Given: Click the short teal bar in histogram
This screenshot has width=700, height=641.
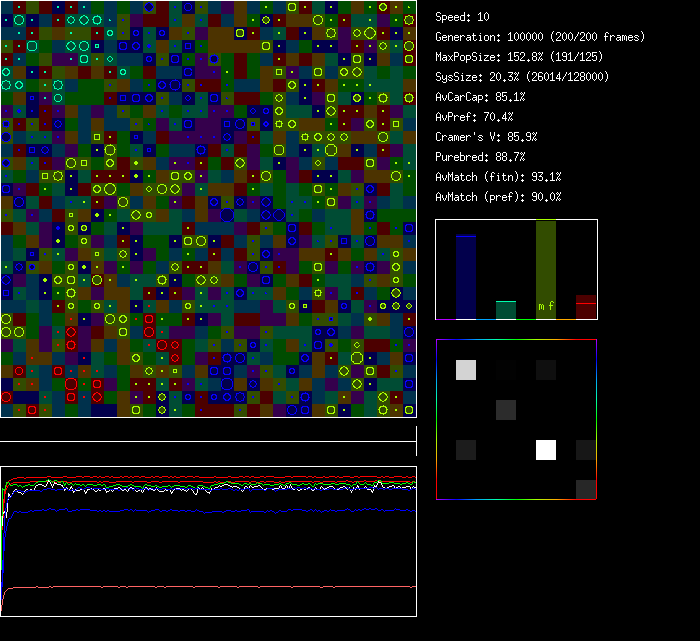Looking at the screenshot, I should (506, 310).
